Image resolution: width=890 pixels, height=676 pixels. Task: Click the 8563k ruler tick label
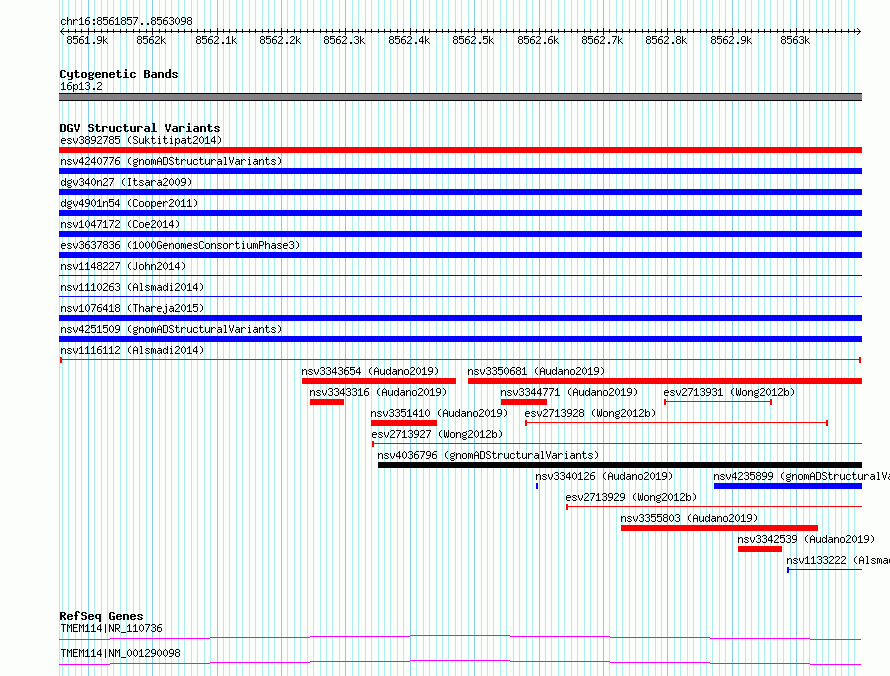pyautogui.click(x=795, y=40)
